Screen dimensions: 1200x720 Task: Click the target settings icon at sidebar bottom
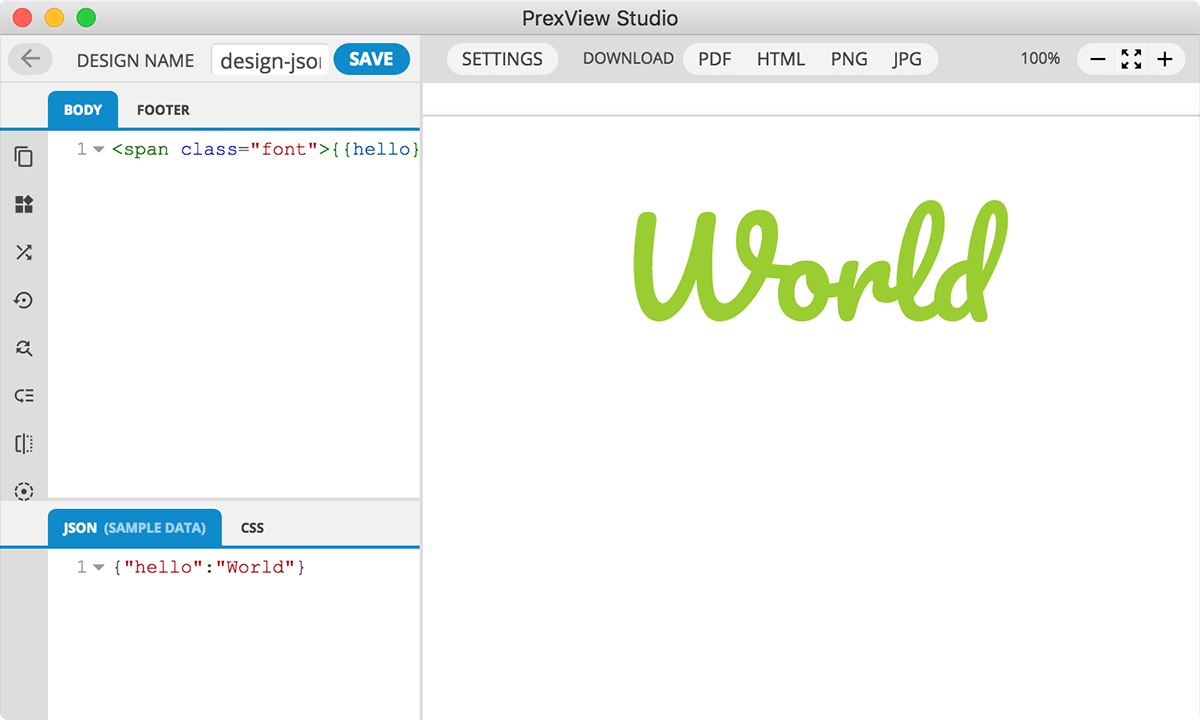point(24,491)
